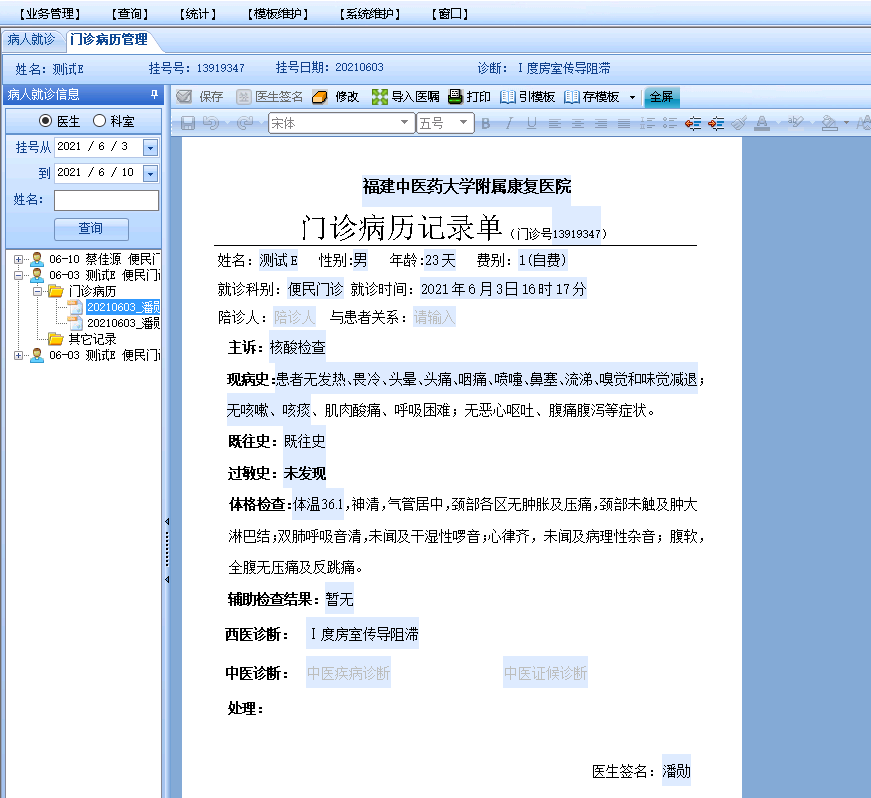Click the 请输入 relationship field
871x798 pixels.
[x=434, y=317]
